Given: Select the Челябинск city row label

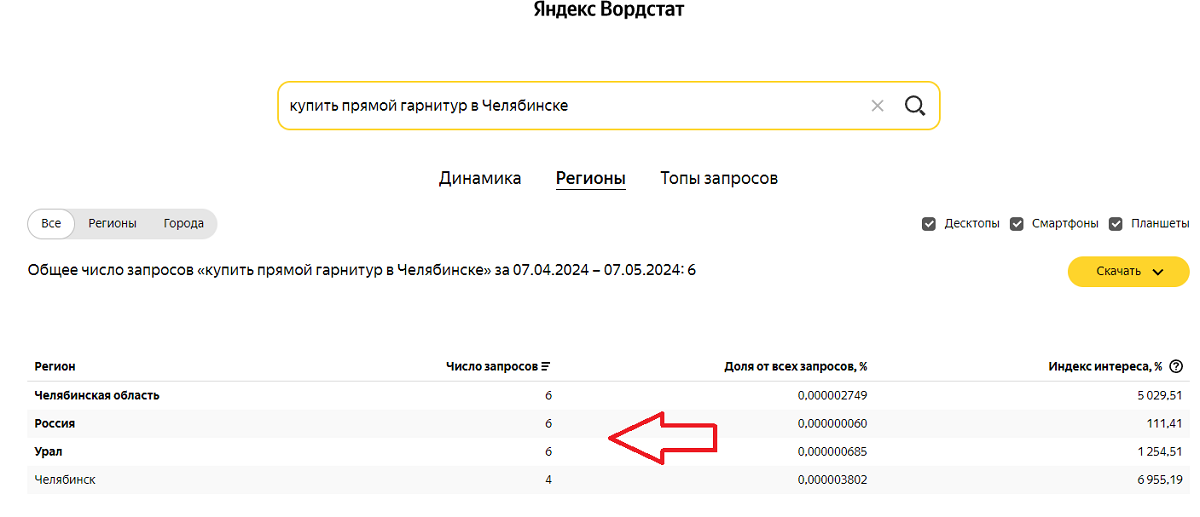Looking at the screenshot, I should click(65, 480).
